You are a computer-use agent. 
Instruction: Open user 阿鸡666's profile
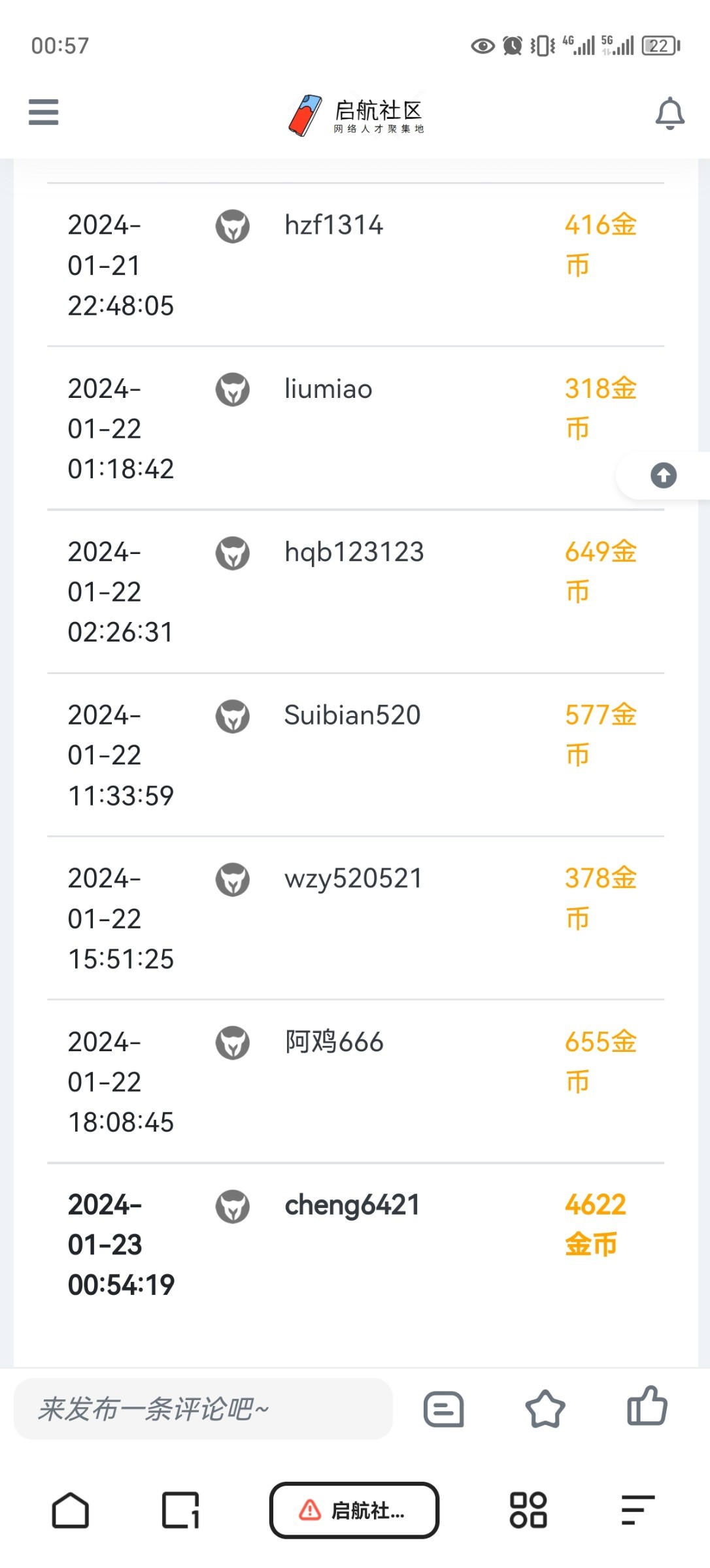[334, 1042]
